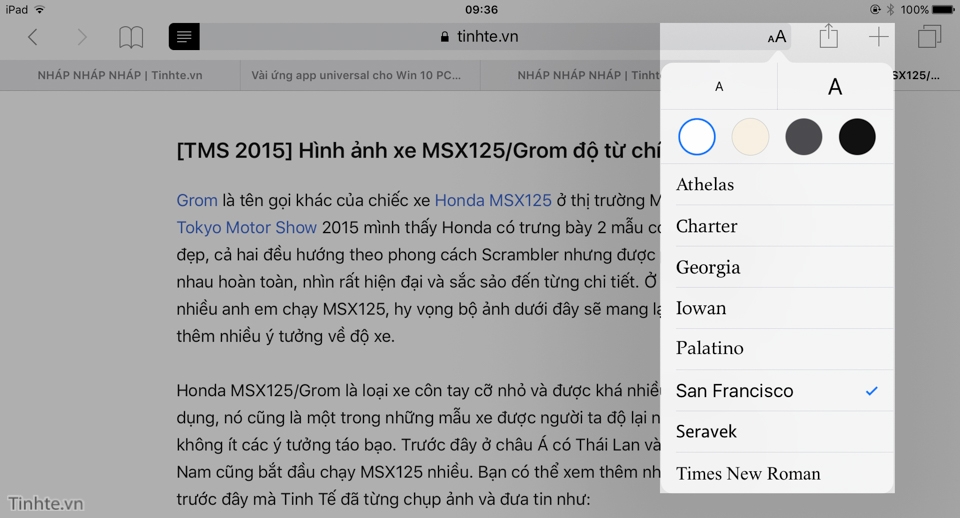Open the Tokyo Motor Show link
960x518 pixels.
coord(246,227)
